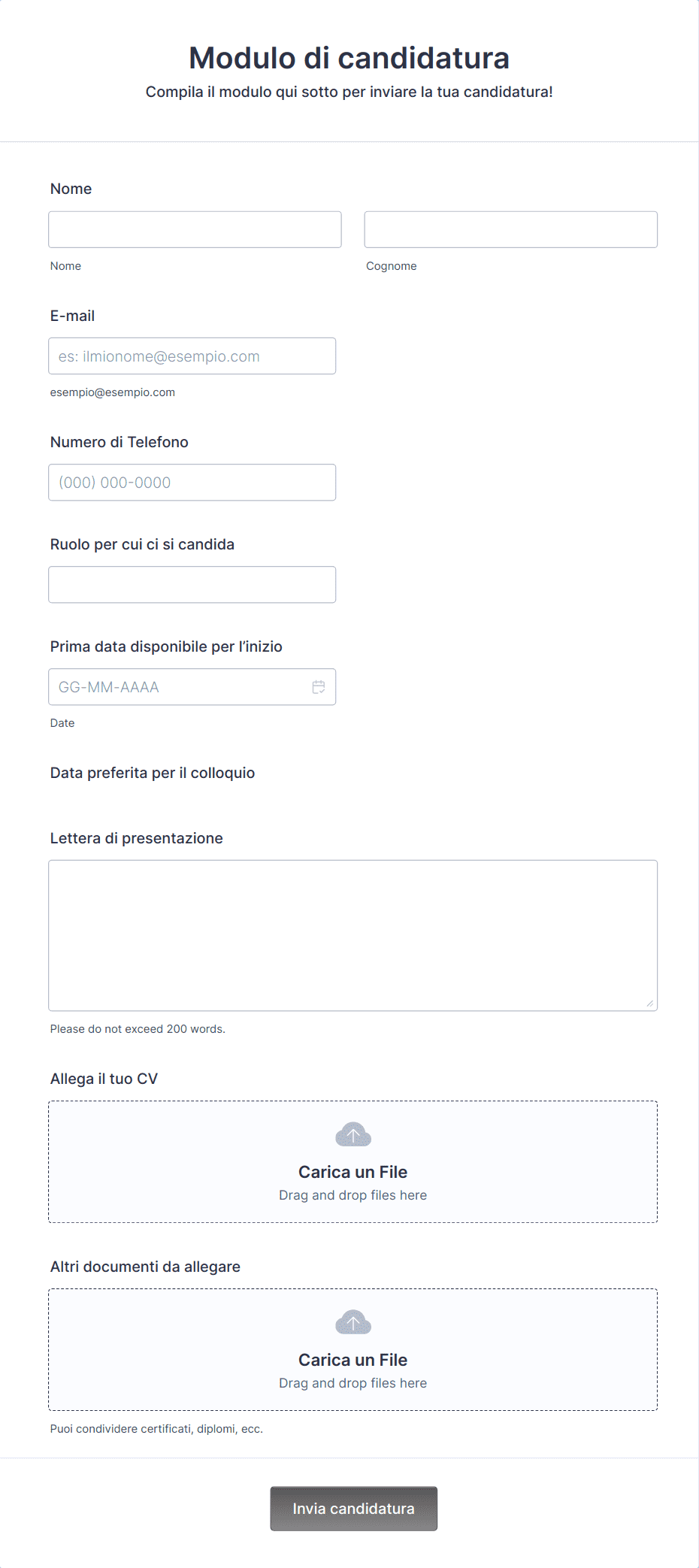
Task: Click the first name (Nome) input field
Action: tap(195, 229)
